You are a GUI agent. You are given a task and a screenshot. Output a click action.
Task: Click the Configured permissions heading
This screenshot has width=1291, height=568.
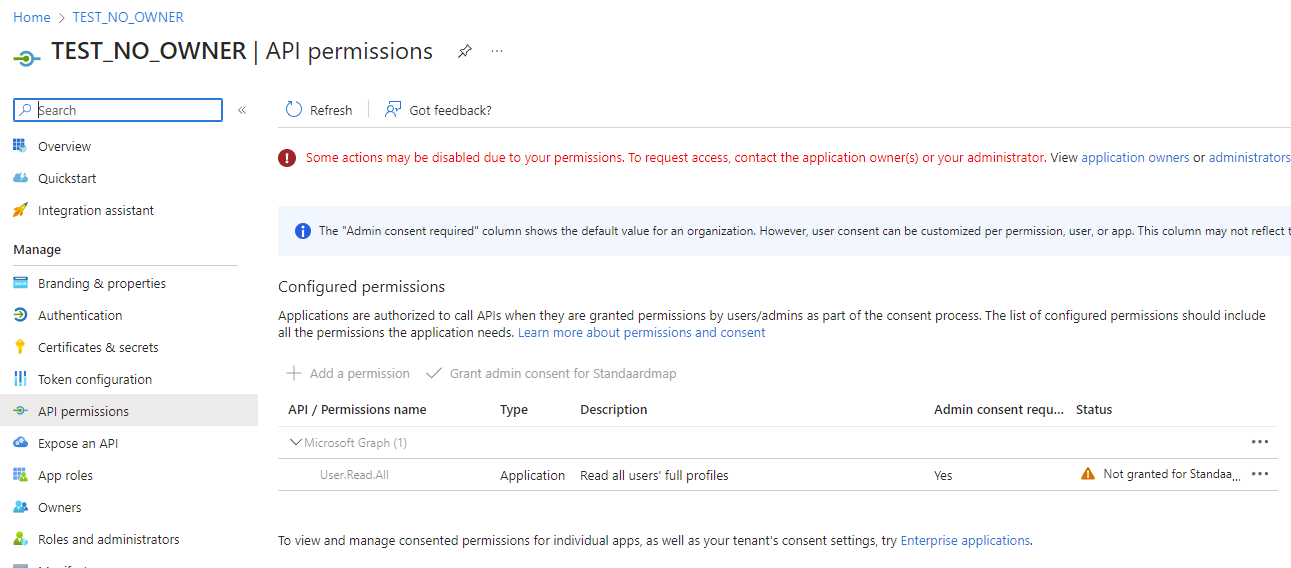[362, 286]
